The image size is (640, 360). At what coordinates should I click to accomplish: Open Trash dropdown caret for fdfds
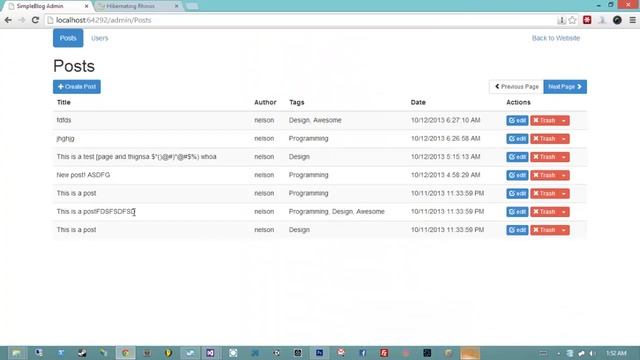pyautogui.click(x=564, y=120)
